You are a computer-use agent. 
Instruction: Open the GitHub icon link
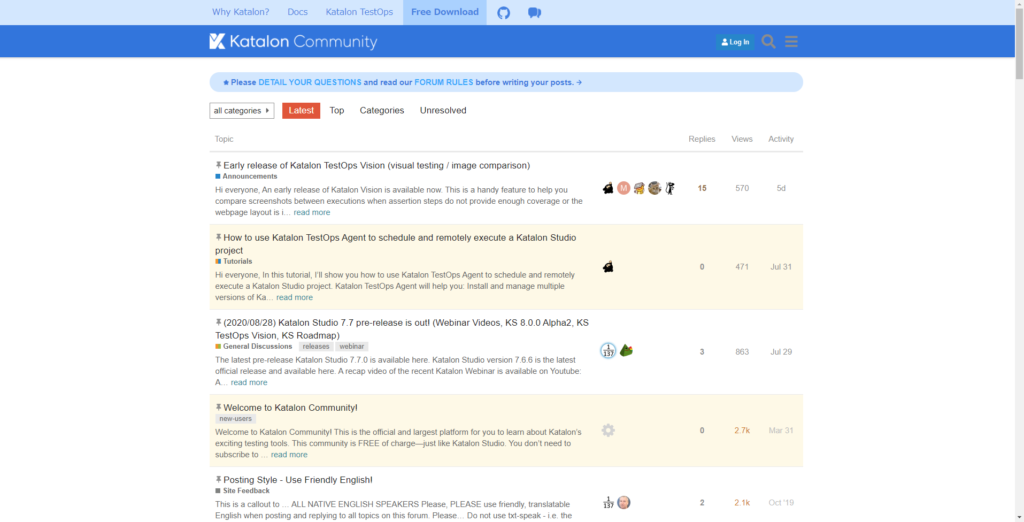[504, 12]
